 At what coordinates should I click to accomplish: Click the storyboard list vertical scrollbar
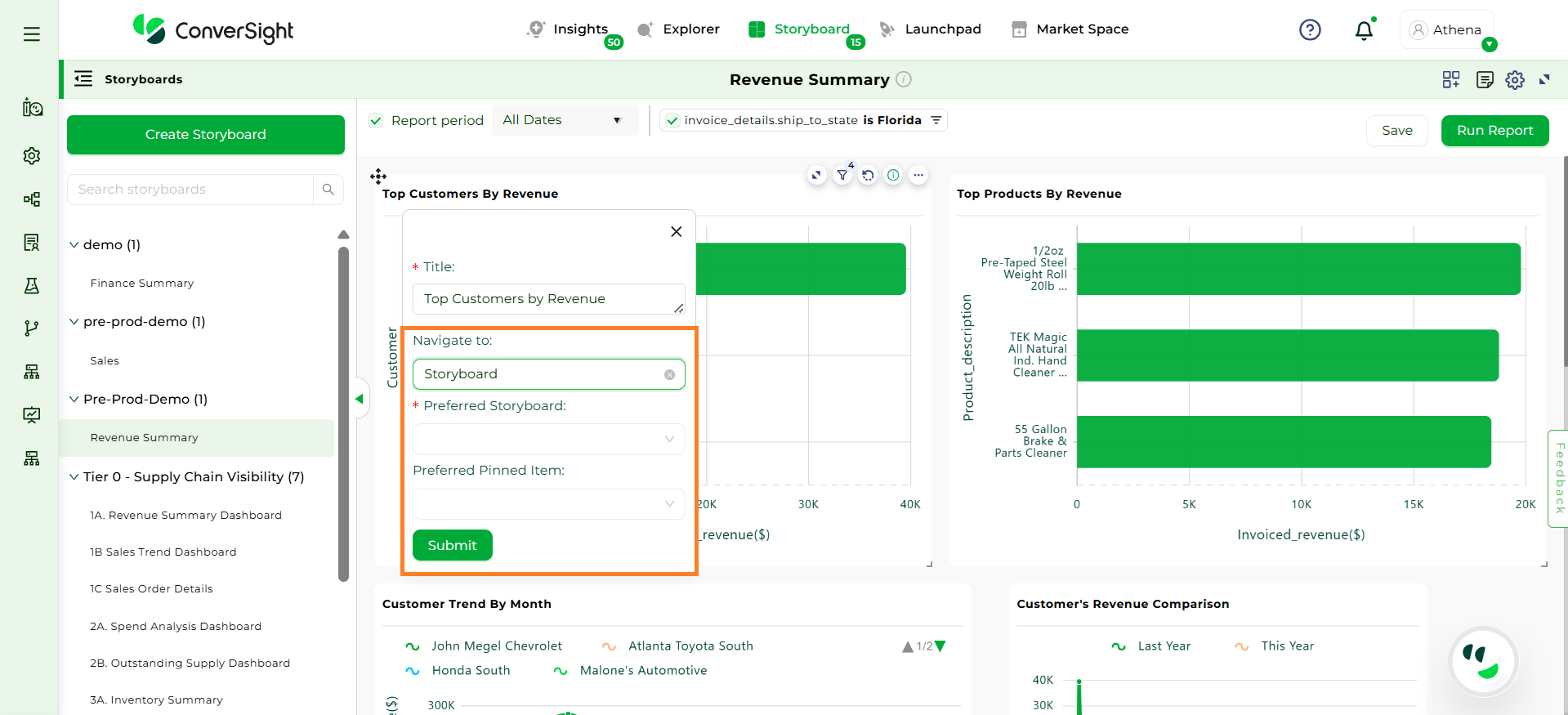(343, 409)
